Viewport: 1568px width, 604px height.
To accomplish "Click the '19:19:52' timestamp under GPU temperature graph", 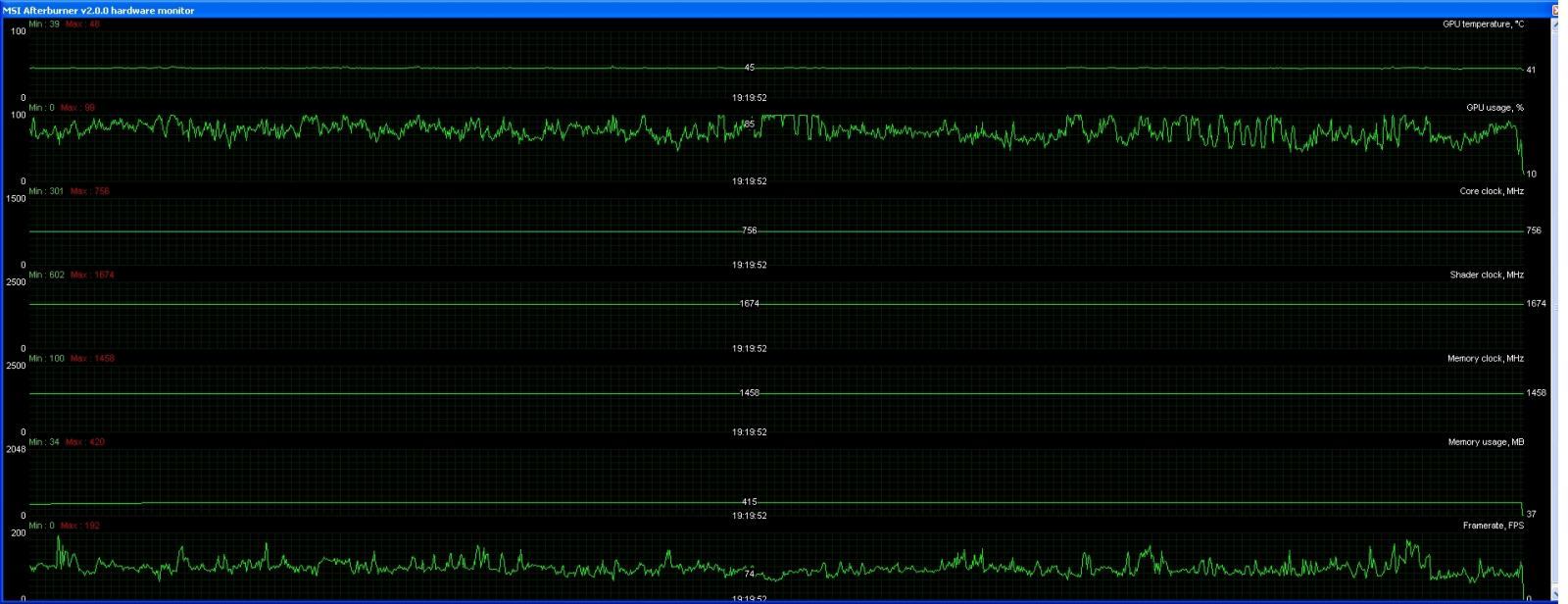I will [x=750, y=98].
